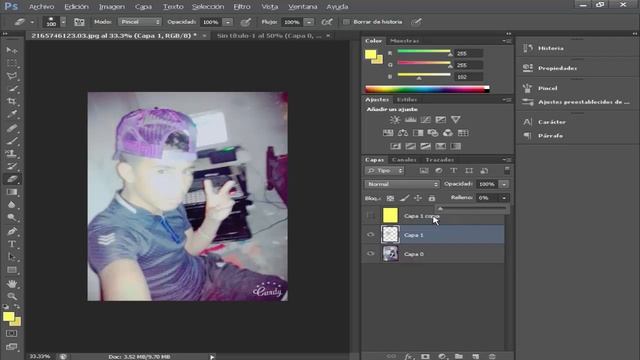Open the Carácter panel icon
Image resolution: width=640 pixels, height=360 pixels.
[x=528, y=122]
